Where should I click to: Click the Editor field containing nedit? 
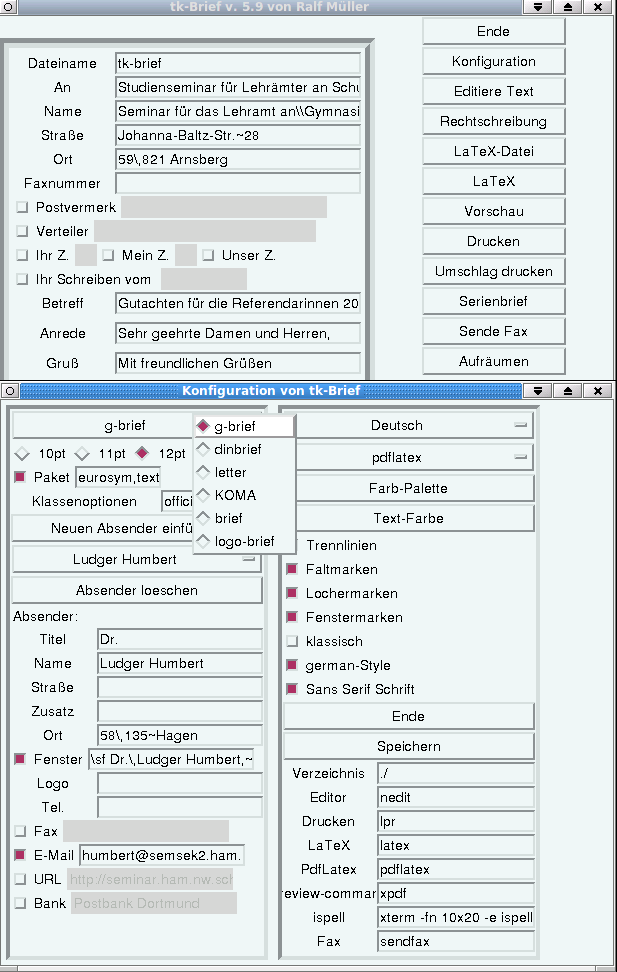pos(456,798)
